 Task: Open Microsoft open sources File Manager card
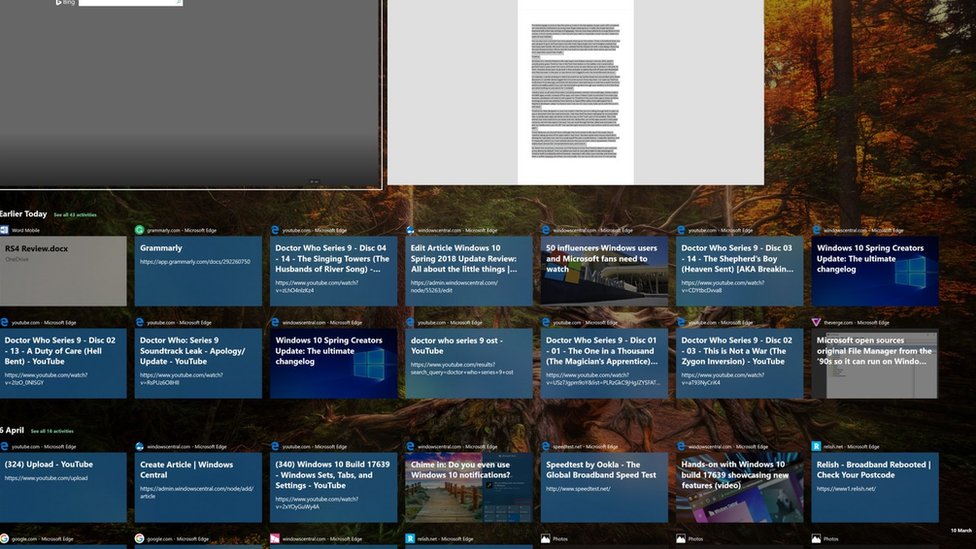[x=874, y=364]
